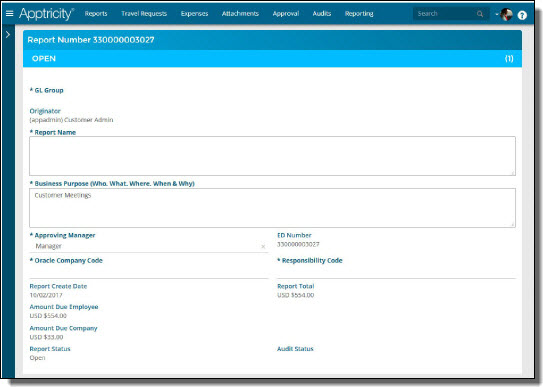Open the Travel Requests menu
Screen dimensions: 543x387
[x=144, y=14]
